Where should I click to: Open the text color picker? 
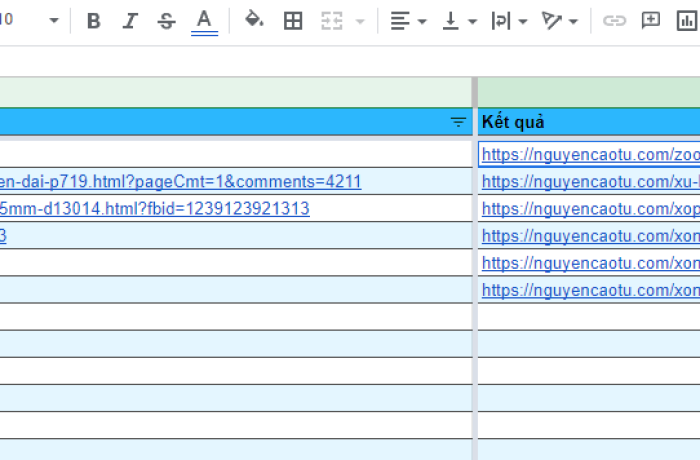(204, 21)
